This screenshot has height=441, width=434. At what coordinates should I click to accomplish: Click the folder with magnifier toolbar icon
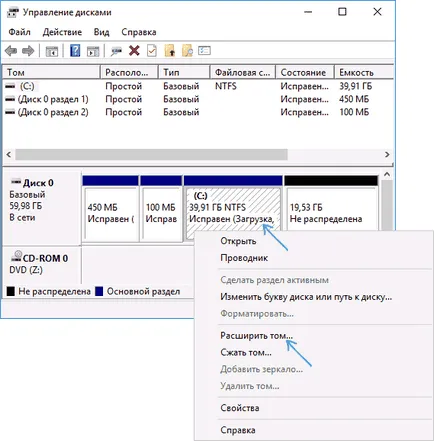tap(187, 51)
